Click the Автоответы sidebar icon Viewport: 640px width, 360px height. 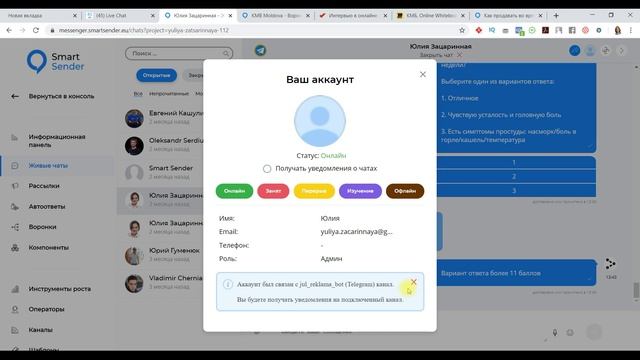pos(15,207)
